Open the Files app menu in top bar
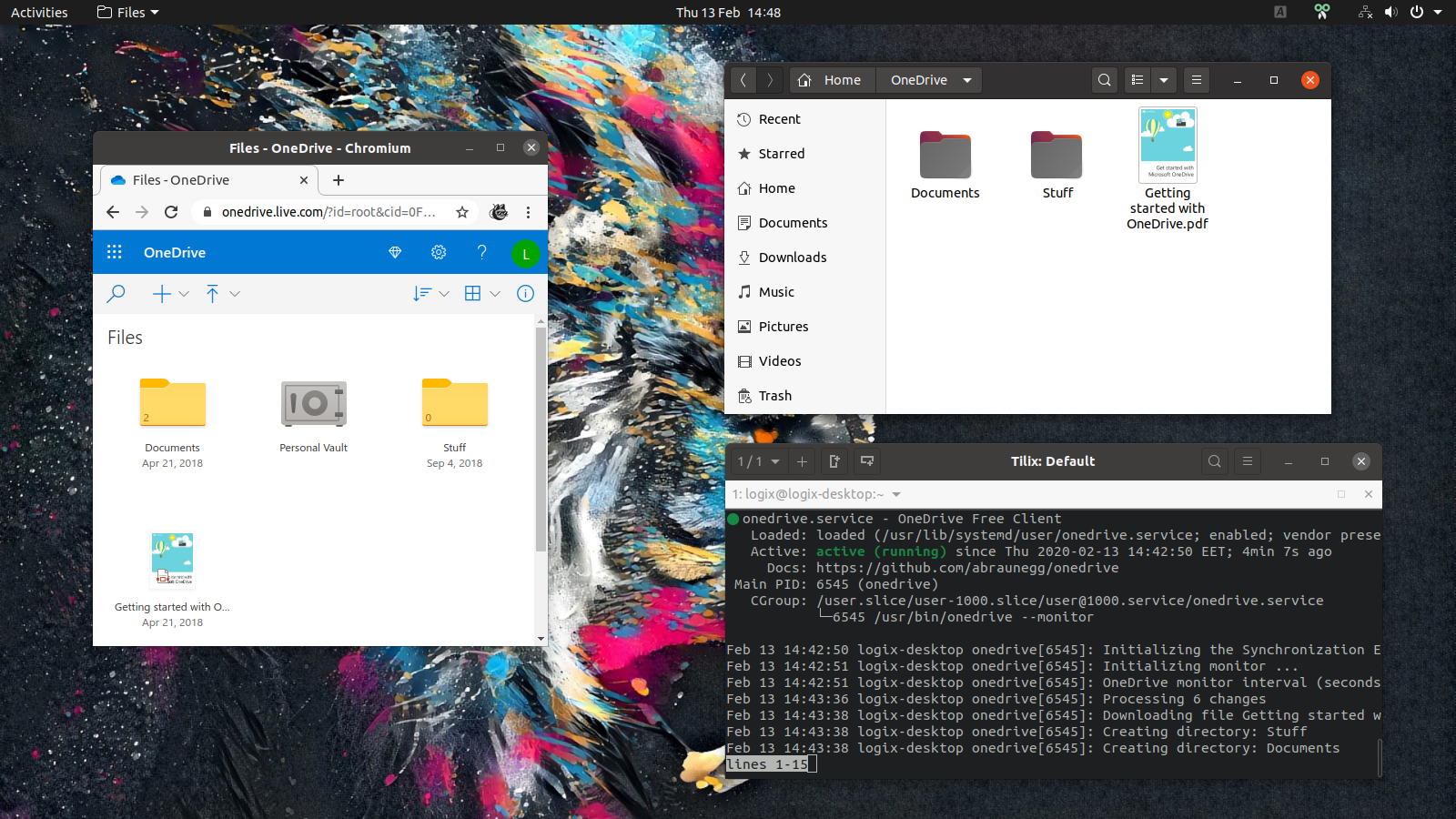 pyautogui.click(x=128, y=12)
